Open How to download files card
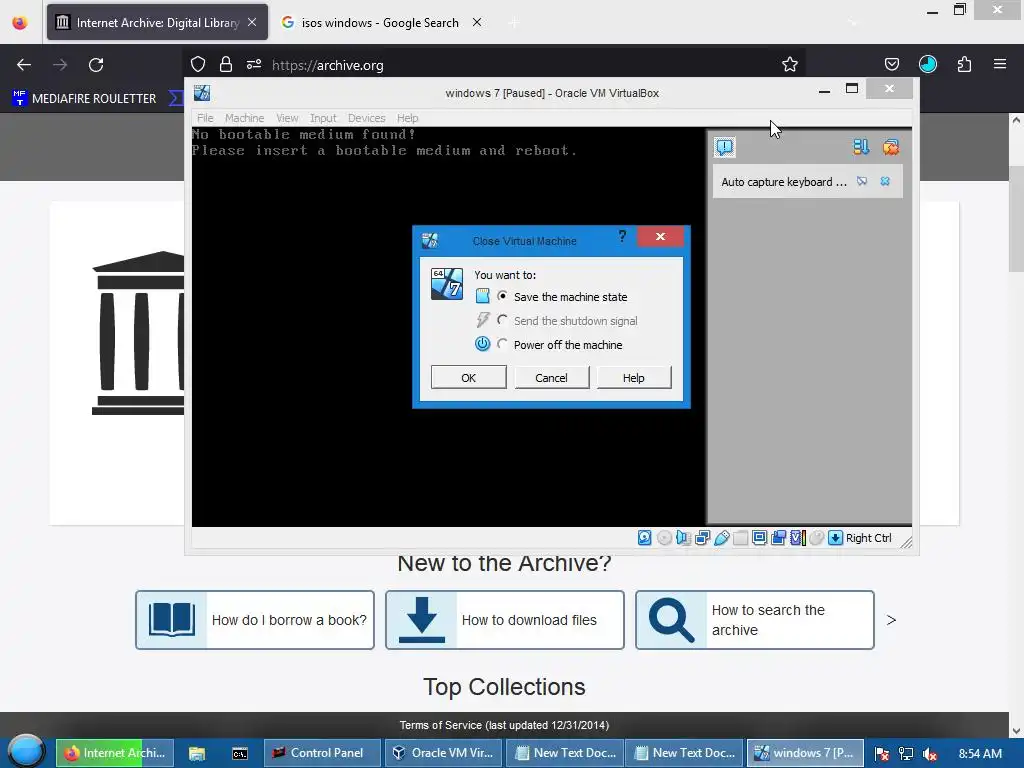The height and width of the screenshot is (768, 1024). click(505, 620)
